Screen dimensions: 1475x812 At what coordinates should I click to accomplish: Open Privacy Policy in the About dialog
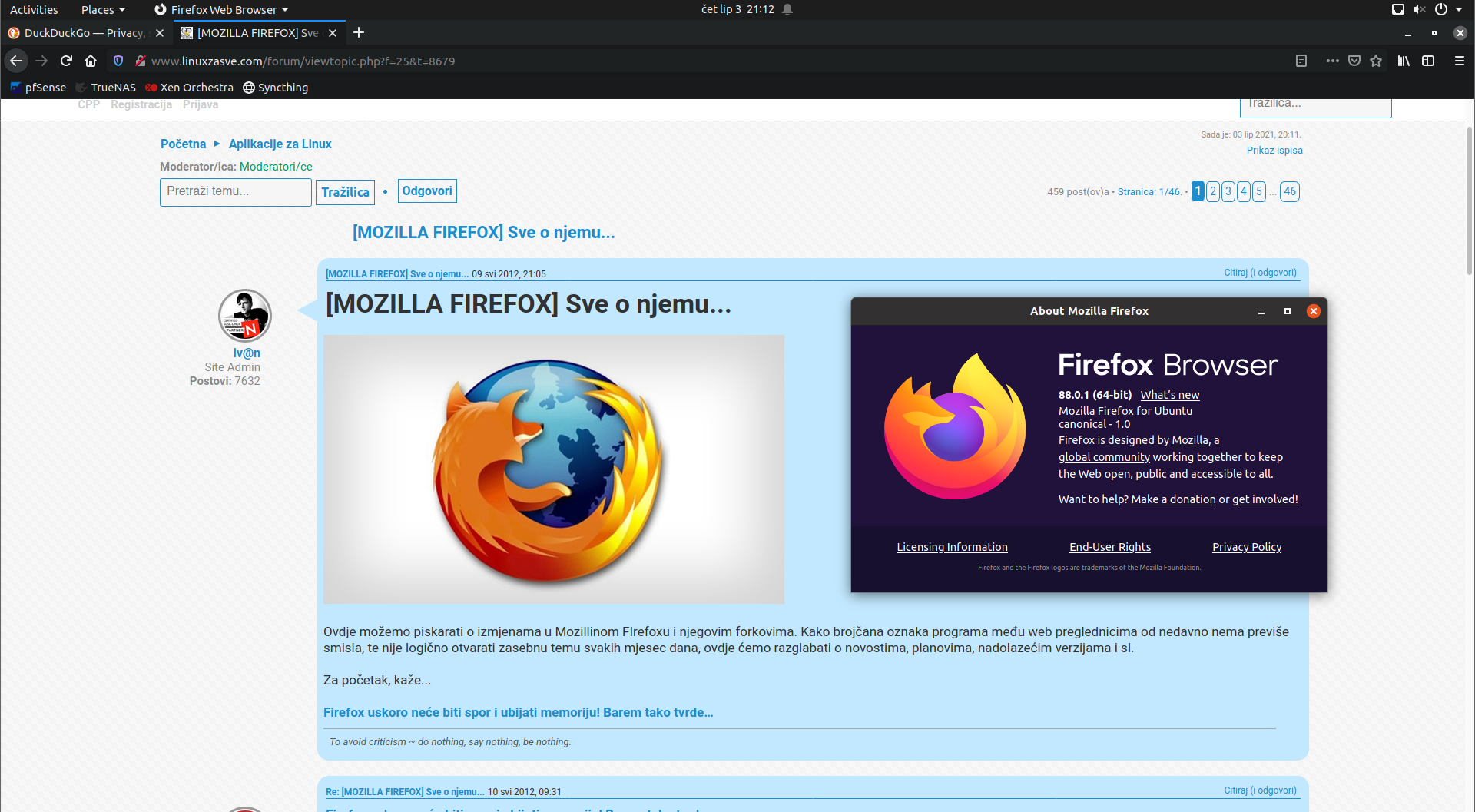tap(1247, 547)
